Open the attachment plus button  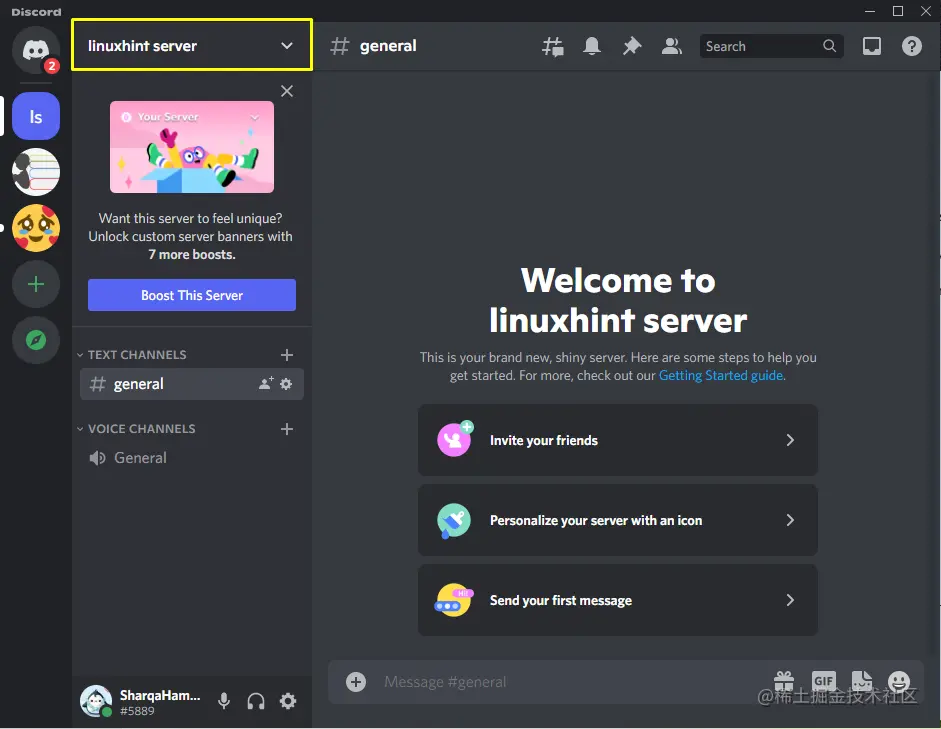pos(356,682)
